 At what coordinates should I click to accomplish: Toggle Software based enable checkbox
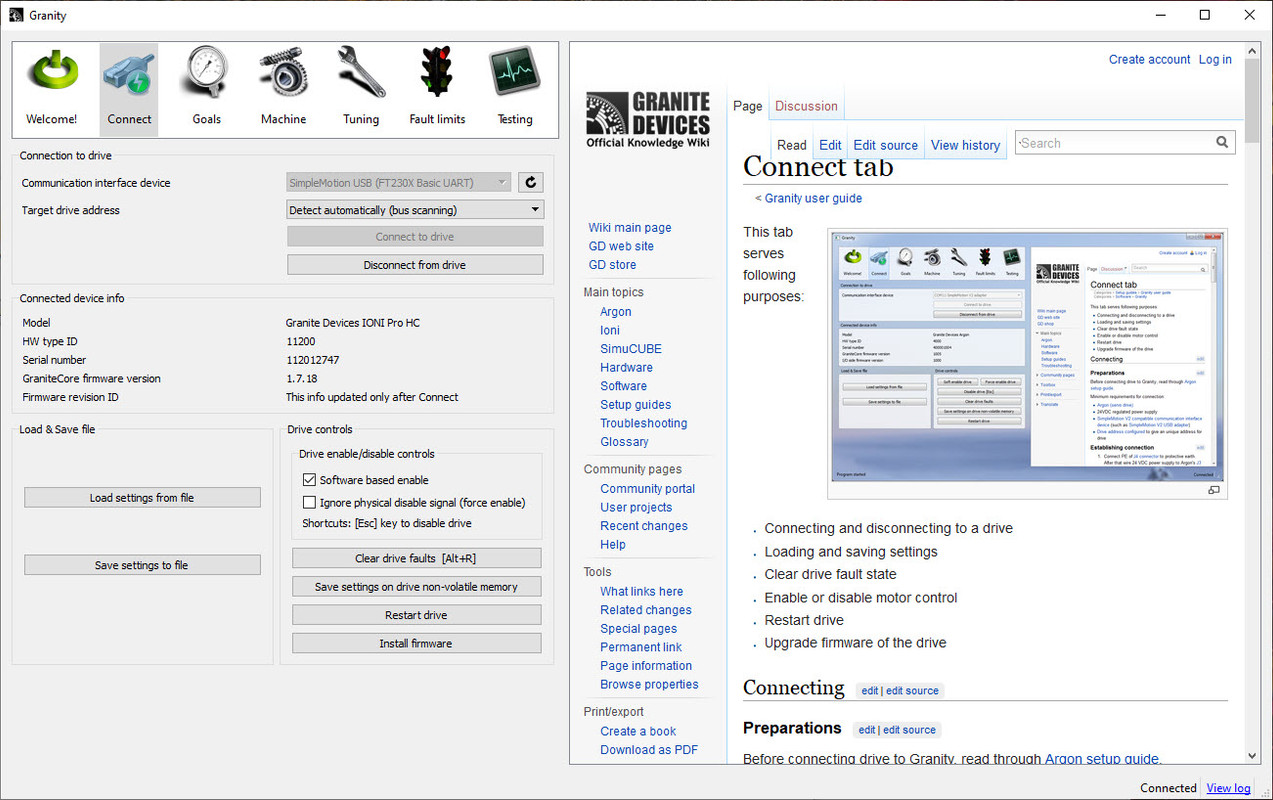tap(309, 480)
